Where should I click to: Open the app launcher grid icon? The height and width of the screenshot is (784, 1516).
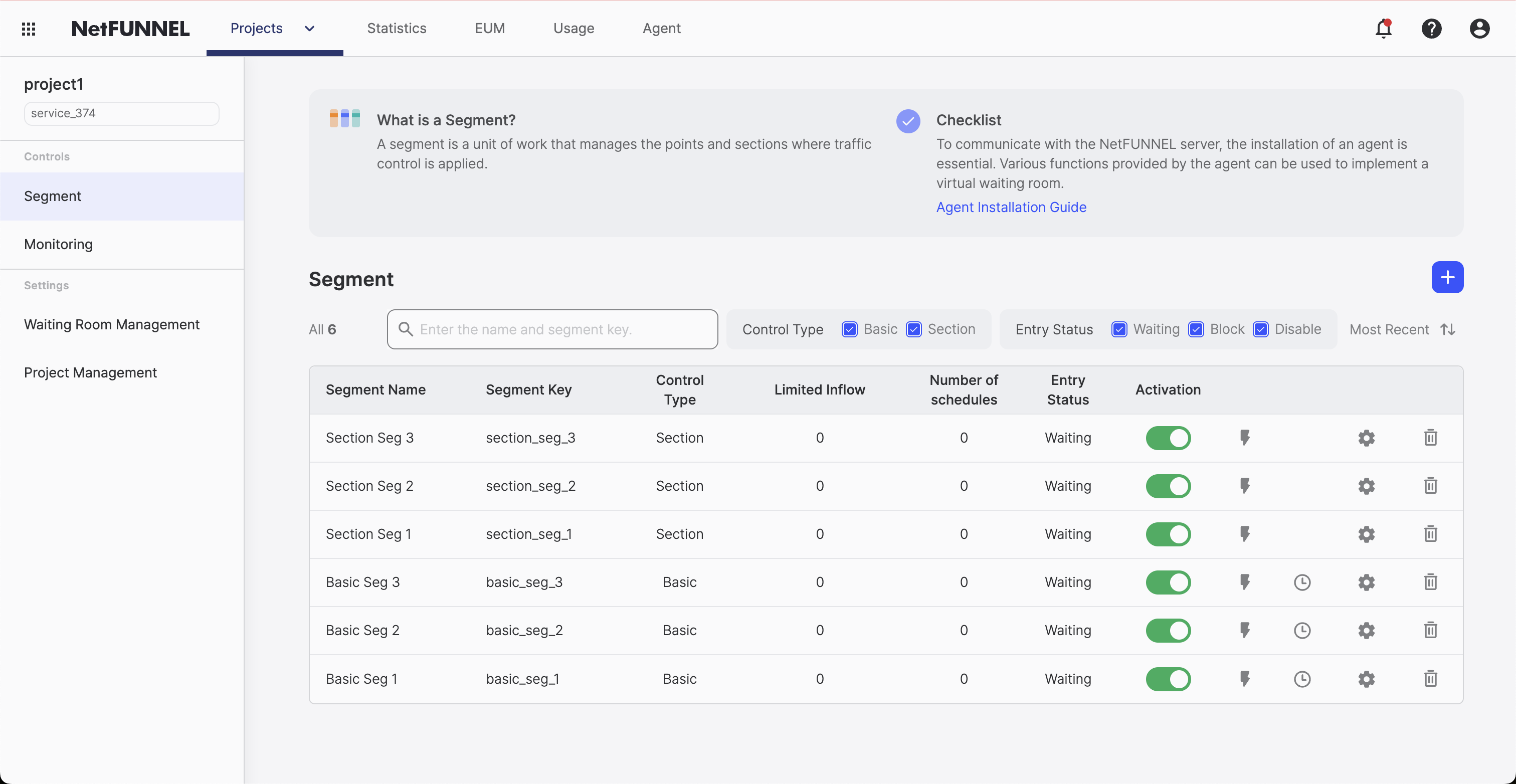coord(28,28)
